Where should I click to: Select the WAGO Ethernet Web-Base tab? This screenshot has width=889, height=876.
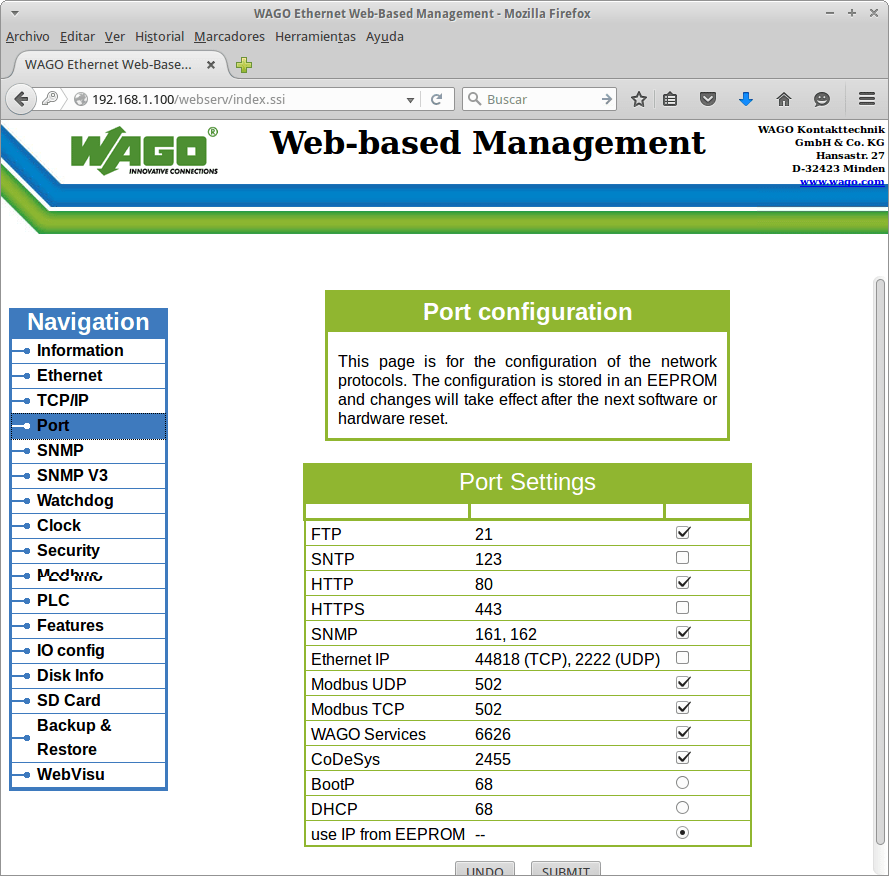[x=110, y=63]
